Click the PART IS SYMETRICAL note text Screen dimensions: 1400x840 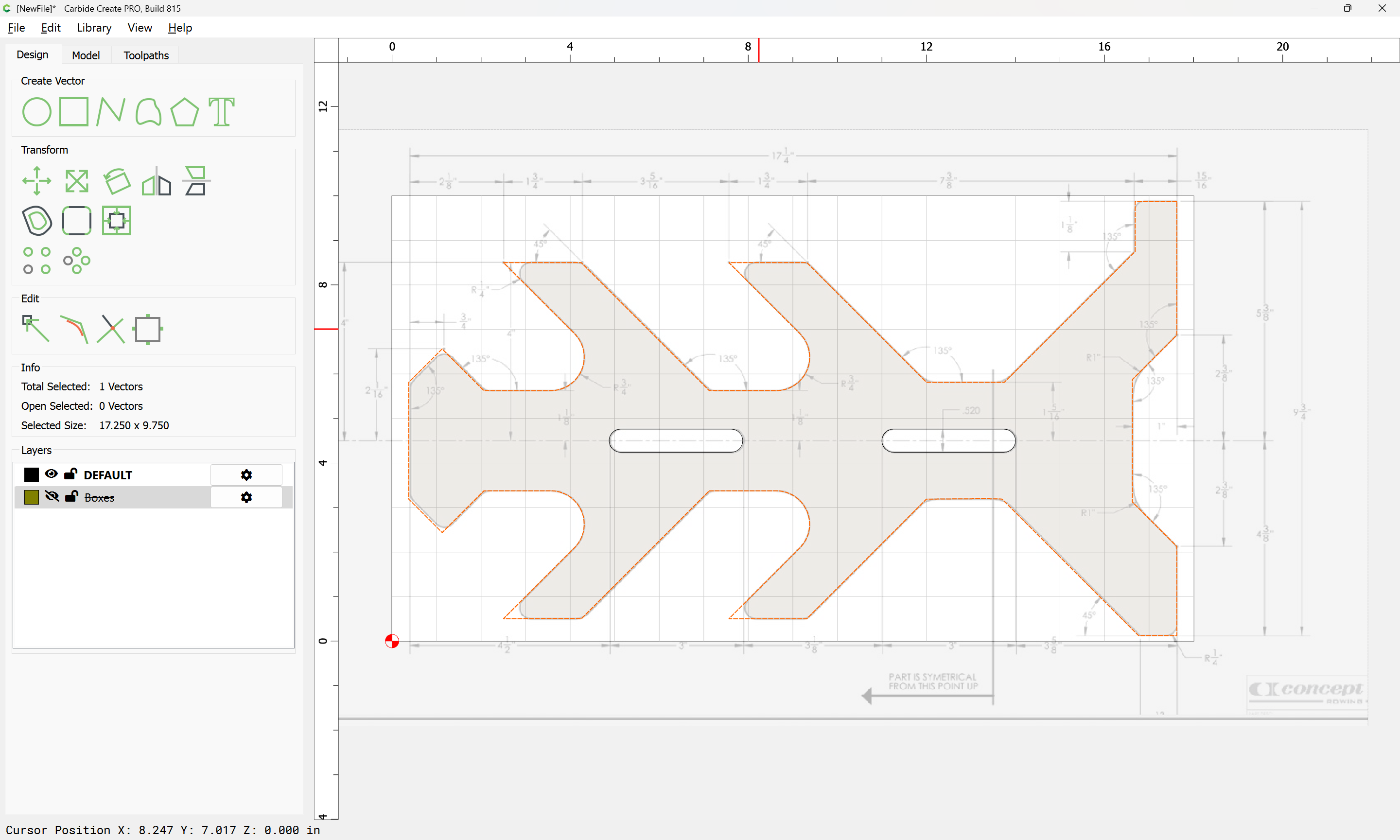pos(932,682)
